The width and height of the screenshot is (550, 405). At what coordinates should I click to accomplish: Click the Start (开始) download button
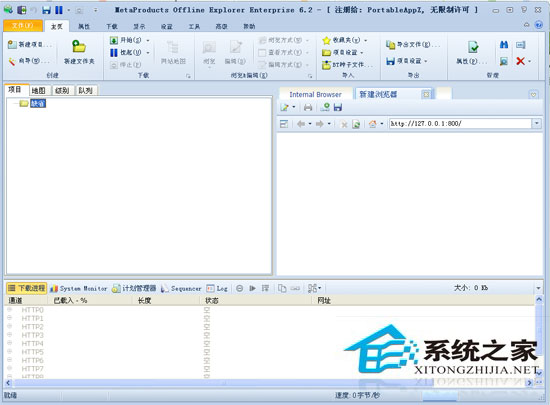click(126, 40)
